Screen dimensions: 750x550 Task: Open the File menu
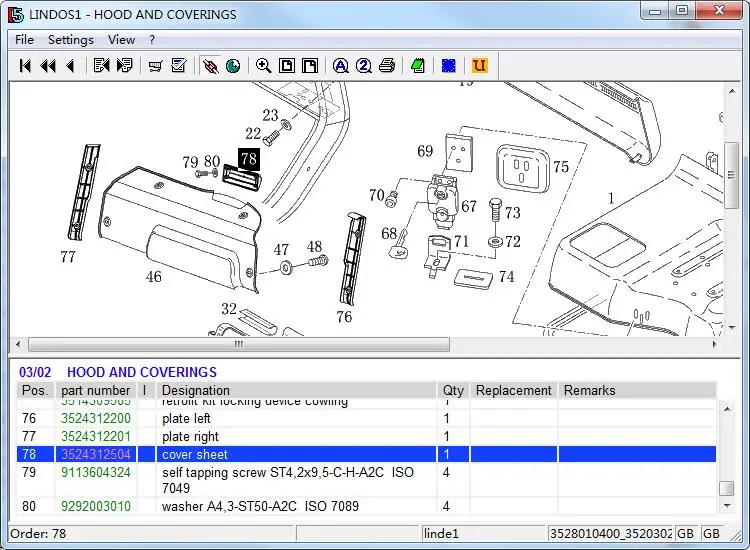(x=24, y=40)
